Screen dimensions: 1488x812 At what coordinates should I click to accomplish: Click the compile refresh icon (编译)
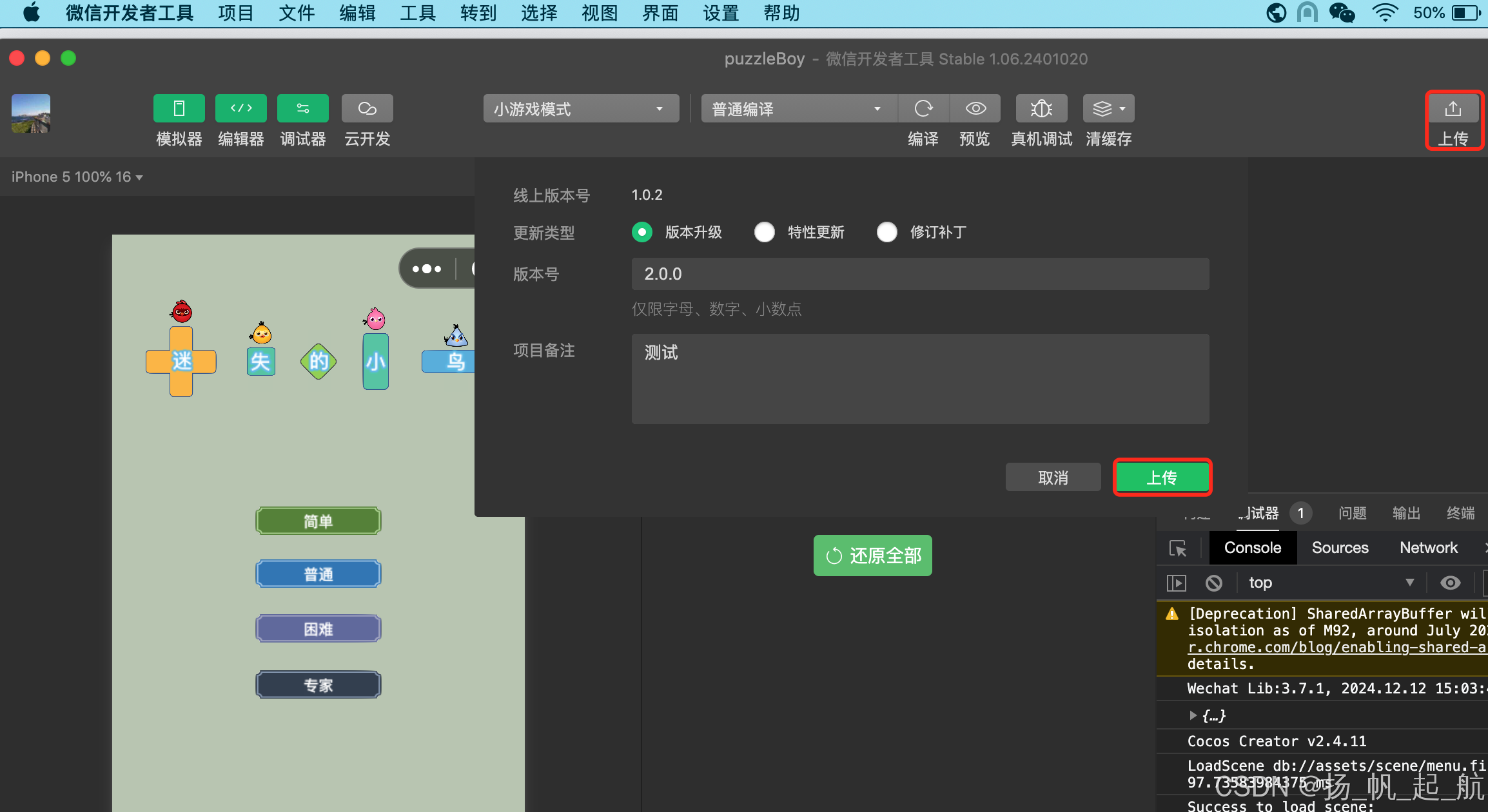tap(923, 108)
